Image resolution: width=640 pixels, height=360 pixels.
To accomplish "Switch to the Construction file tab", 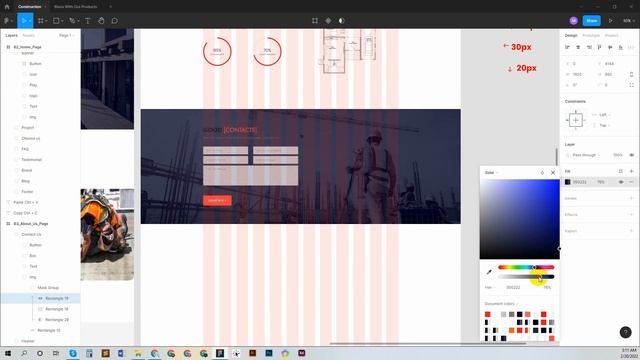I will pos(29,7).
